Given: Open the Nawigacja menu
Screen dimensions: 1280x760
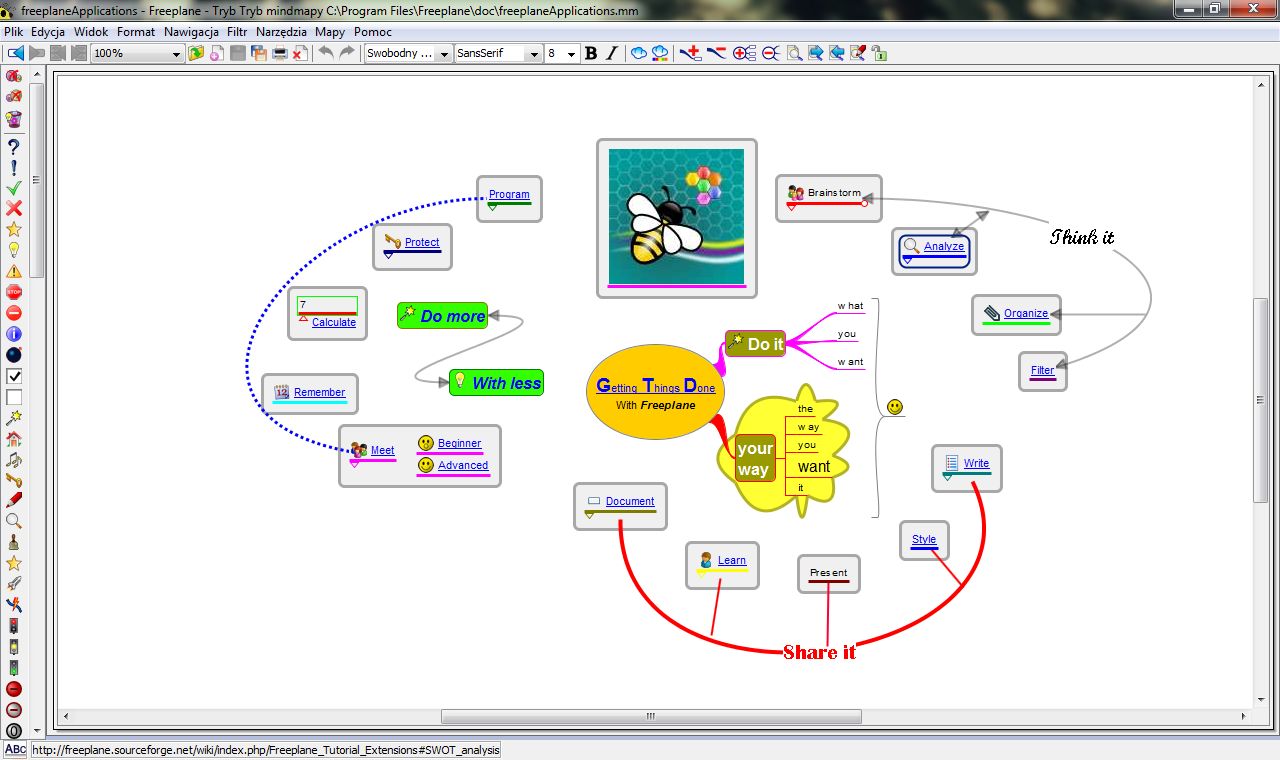Looking at the screenshot, I should point(191,32).
